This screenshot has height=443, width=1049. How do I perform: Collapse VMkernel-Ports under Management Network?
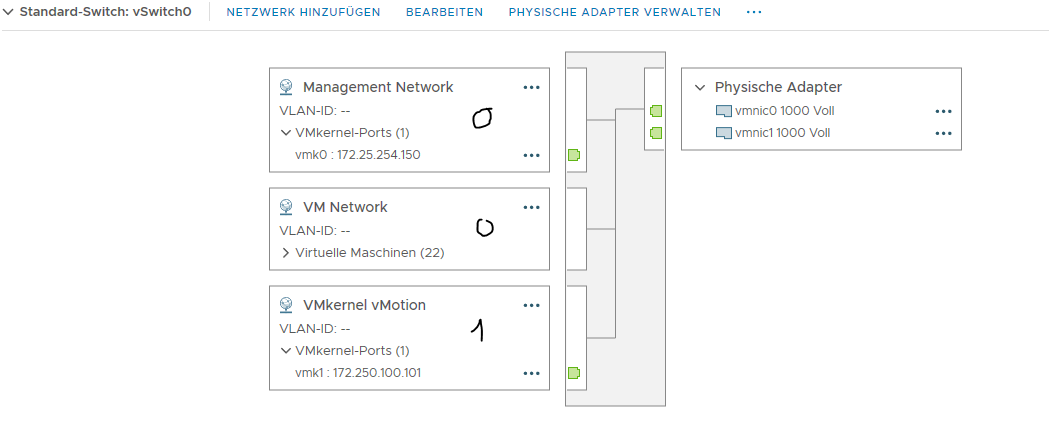[286, 132]
